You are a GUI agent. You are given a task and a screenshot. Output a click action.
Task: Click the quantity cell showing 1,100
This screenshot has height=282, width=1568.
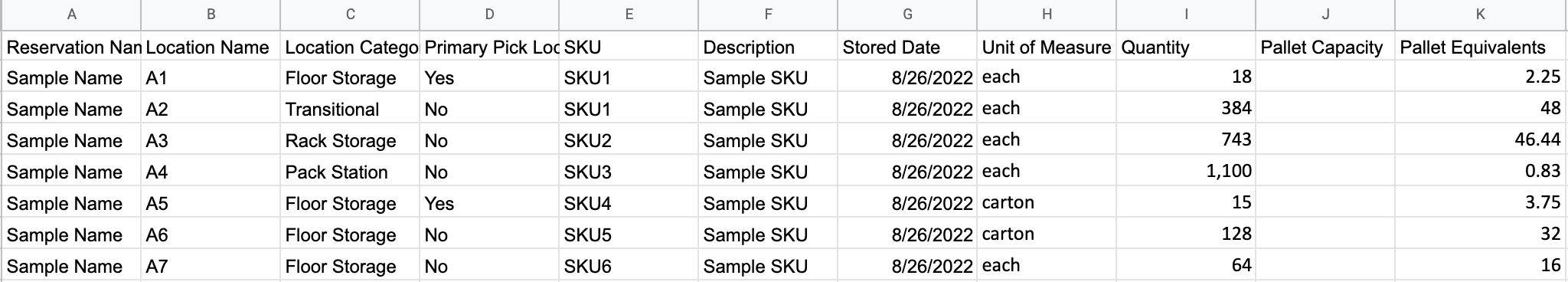tap(1186, 172)
